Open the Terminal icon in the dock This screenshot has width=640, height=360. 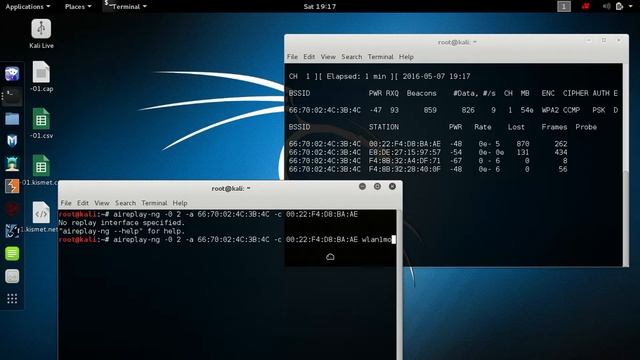tap(12, 96)
